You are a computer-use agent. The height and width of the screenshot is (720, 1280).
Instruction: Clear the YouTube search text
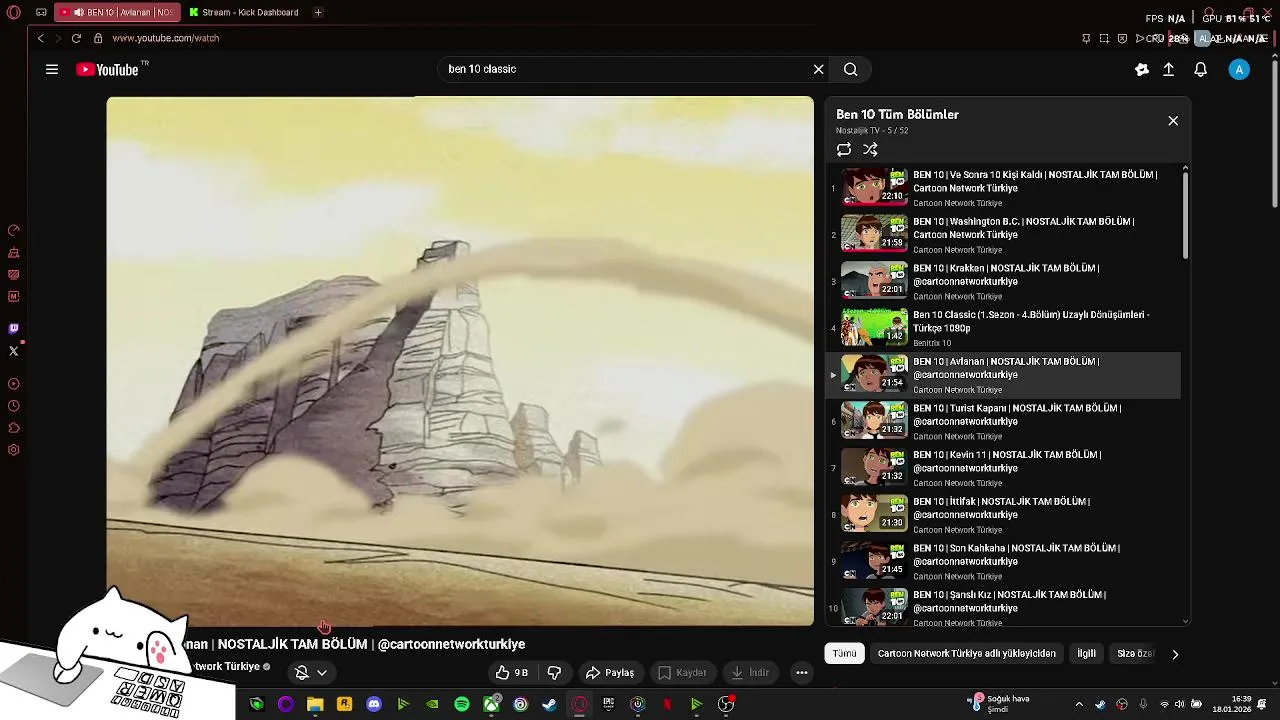pyautogui.click(x=818, y=69)
